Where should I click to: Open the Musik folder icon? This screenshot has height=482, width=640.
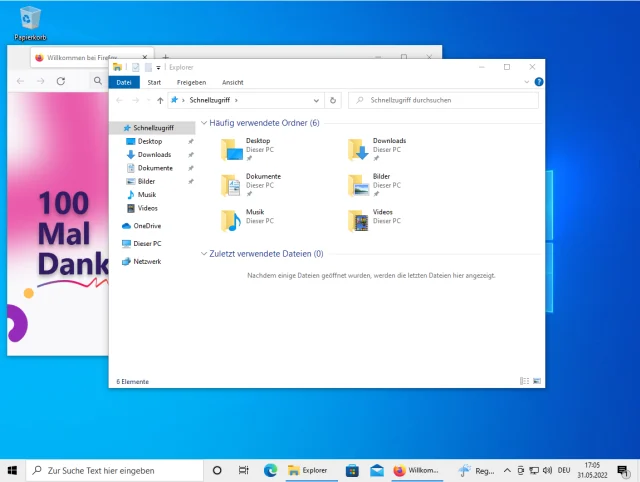click(232, 220)
